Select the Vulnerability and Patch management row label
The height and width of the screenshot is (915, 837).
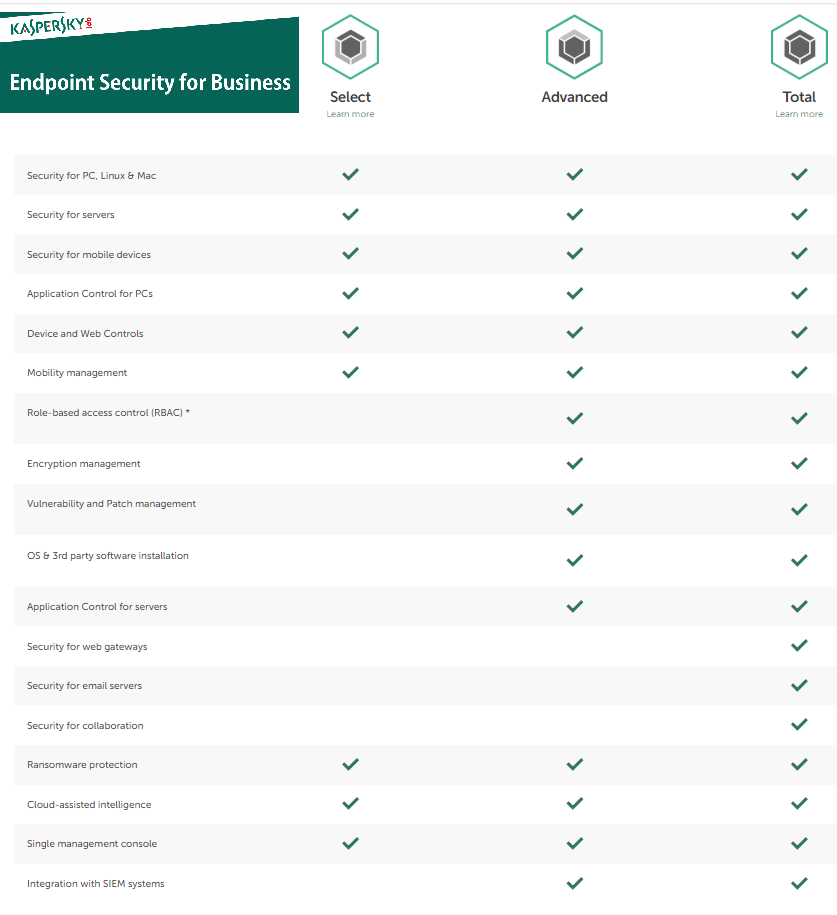111,504
